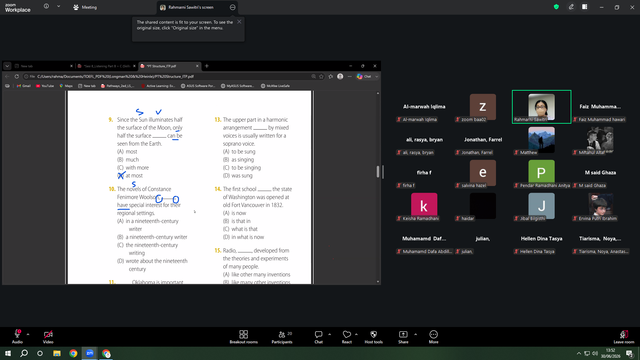
Task: Select the pink 'k' Keisha Ramadhani tile
Action: pos(424,206)
